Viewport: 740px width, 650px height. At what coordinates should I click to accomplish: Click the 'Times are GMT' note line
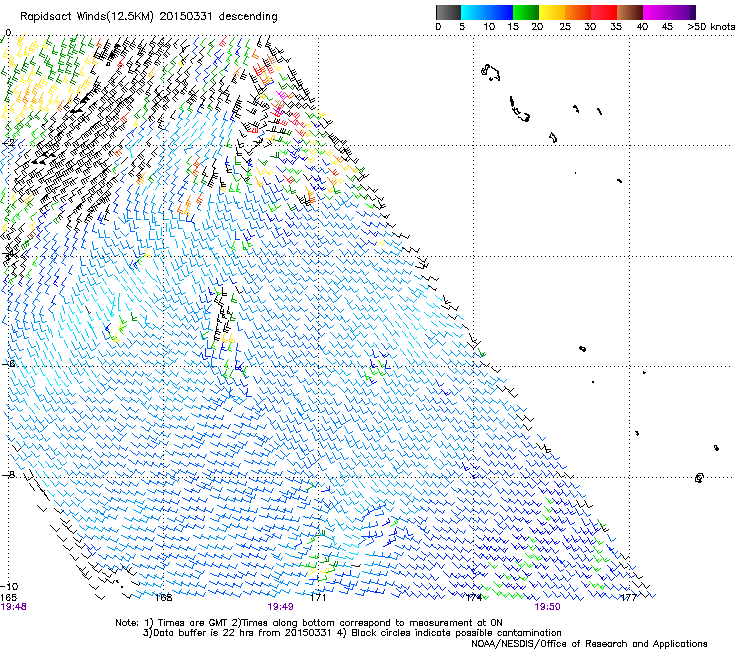(x=309, y=623)
